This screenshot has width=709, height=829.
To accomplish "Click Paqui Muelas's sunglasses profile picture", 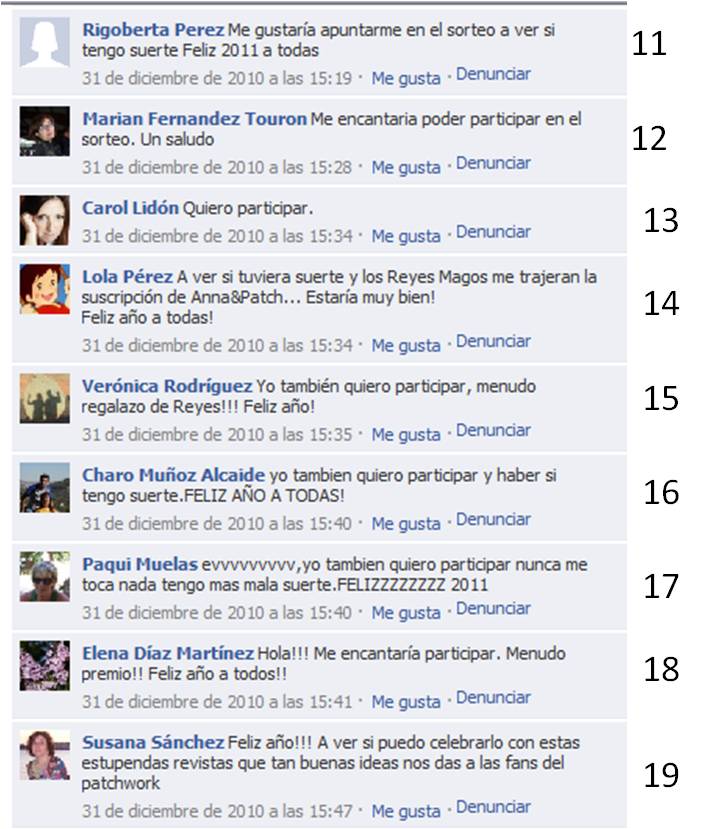I will (x=44, y=577).
